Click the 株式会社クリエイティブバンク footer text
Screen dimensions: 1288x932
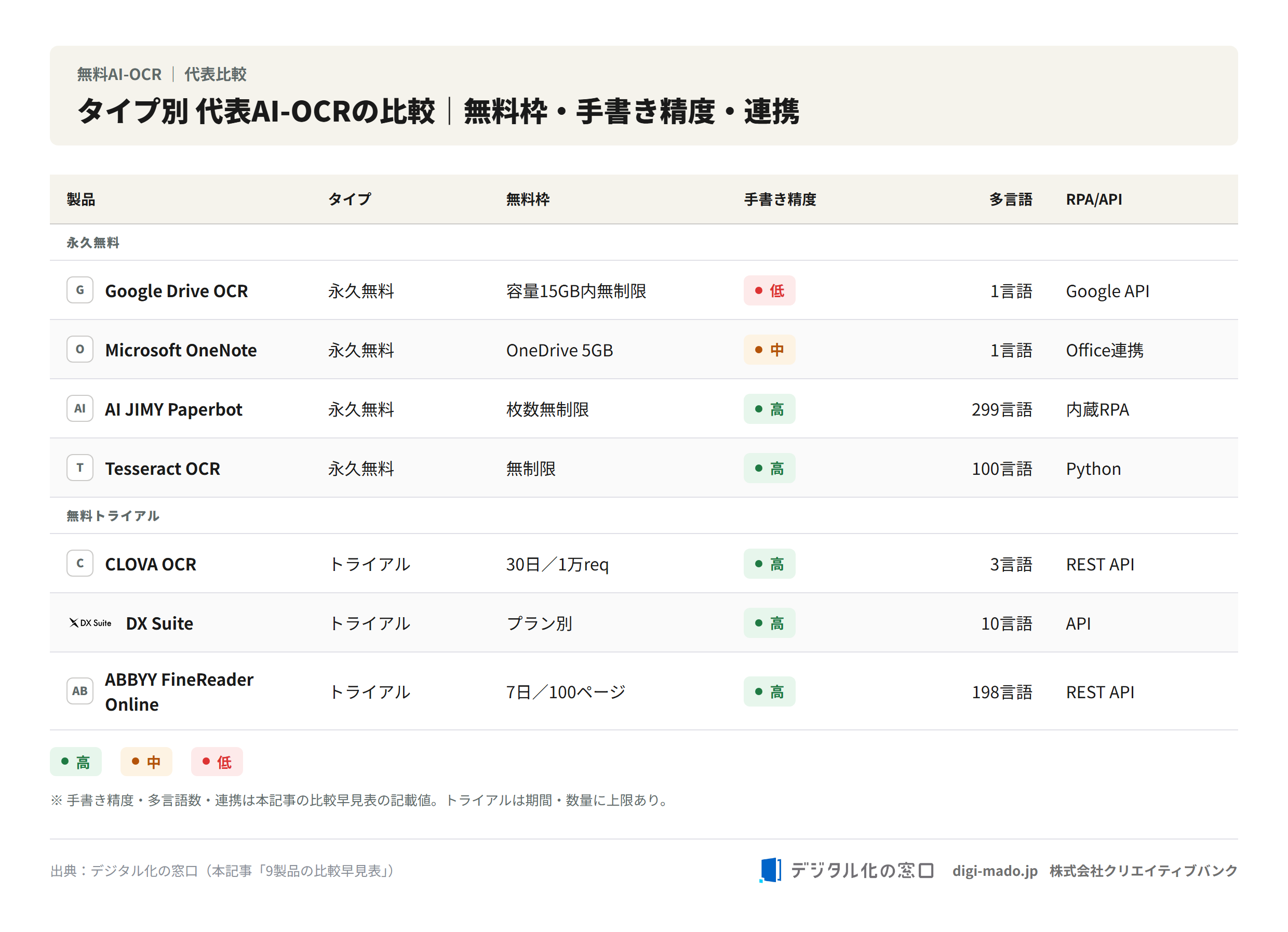point(1143,870)
